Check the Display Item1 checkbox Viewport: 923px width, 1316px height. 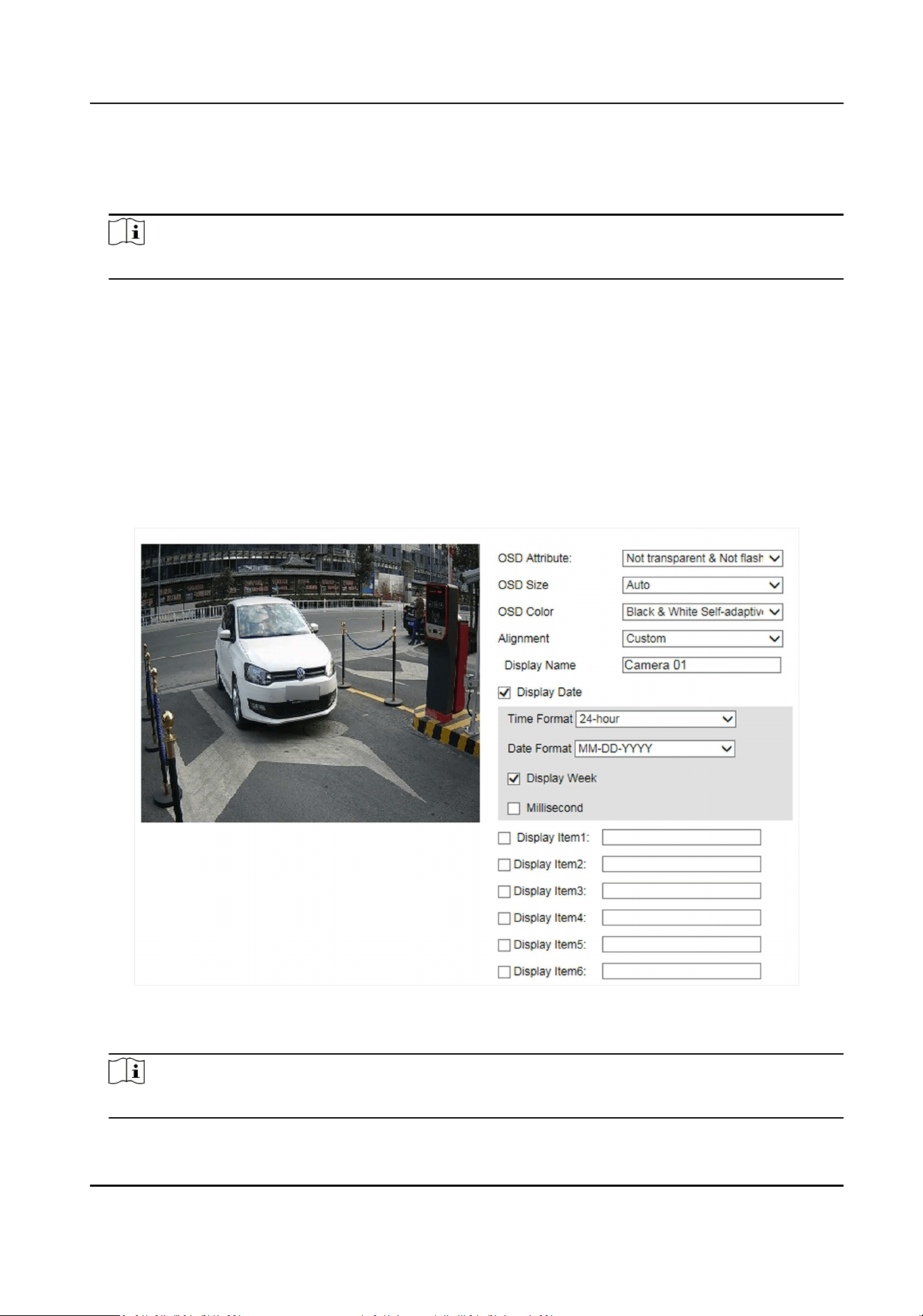point(504,838)
